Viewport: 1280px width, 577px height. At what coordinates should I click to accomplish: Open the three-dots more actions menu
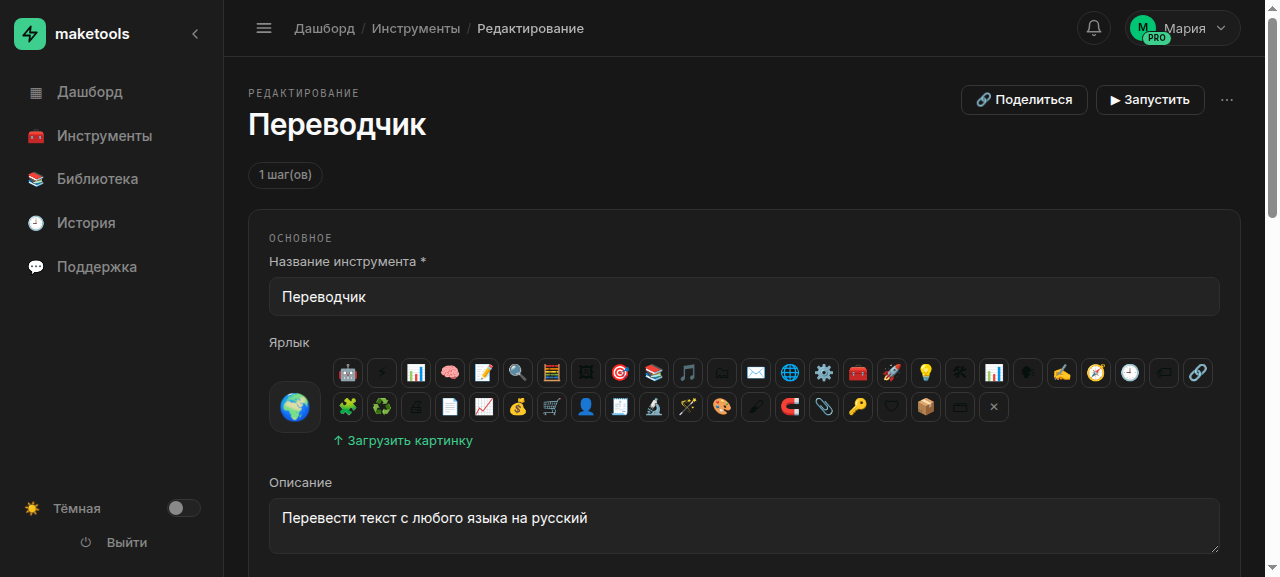[1227, 100]
